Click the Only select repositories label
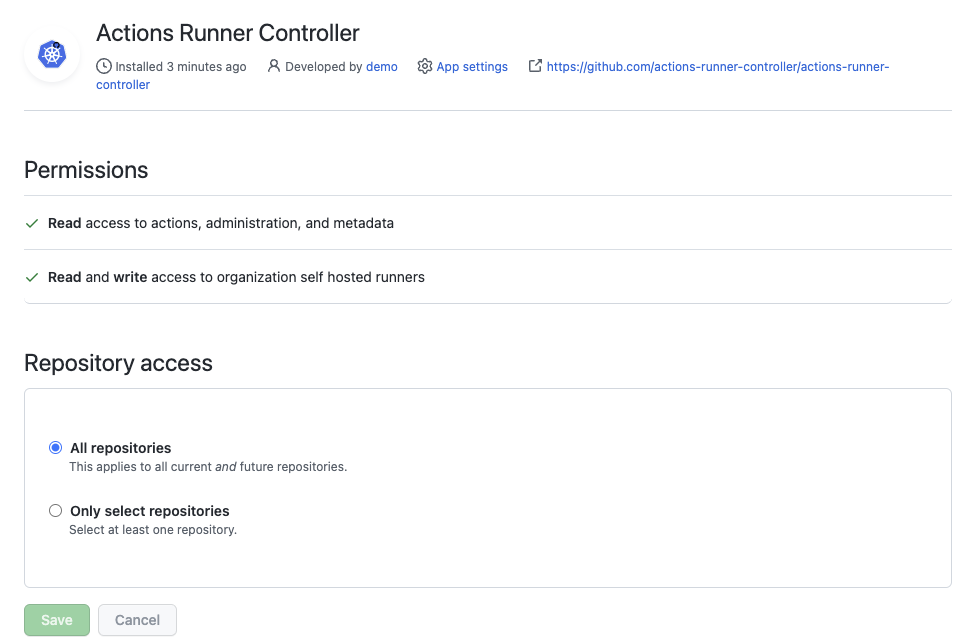This screenshot has height=643, width=970. pyautogui.click(x=150, y=511)
